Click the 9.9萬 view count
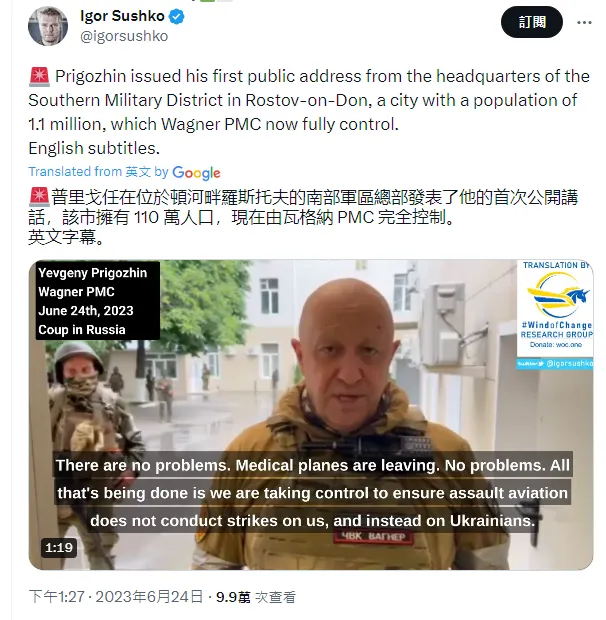 [x=233, y=597]
